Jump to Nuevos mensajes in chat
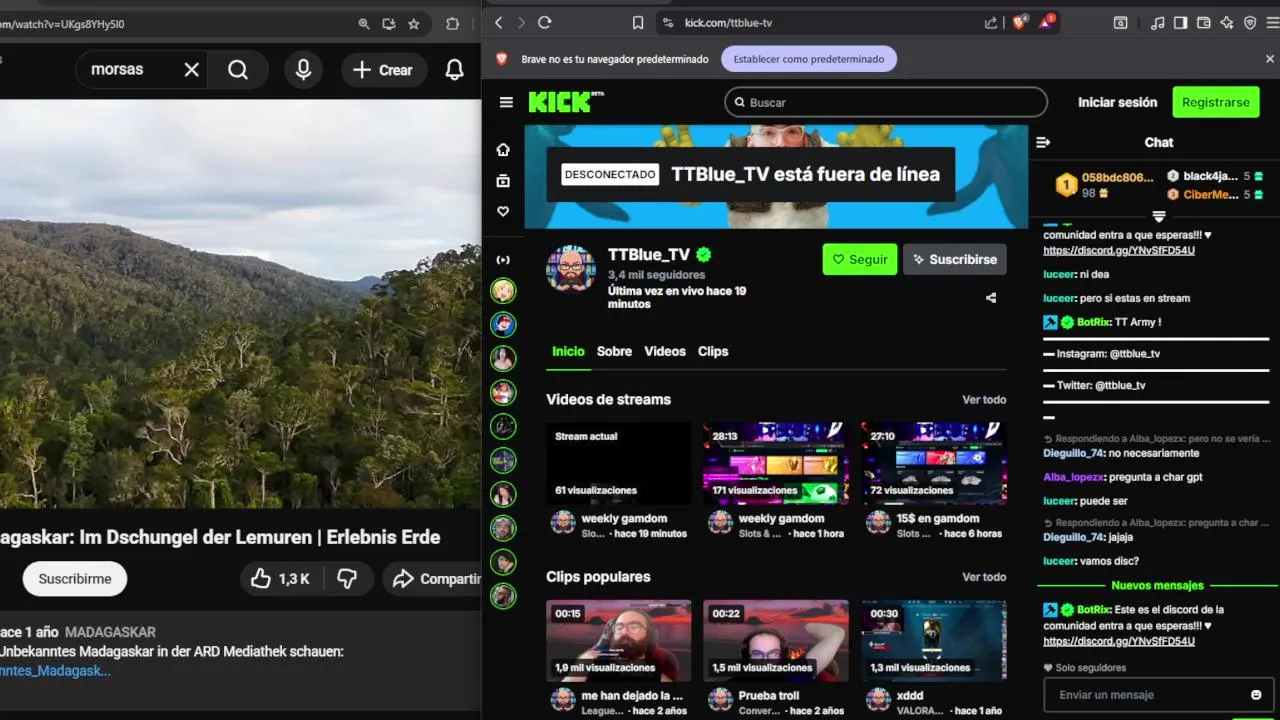This screenshot has width=1280, height=720. point(1158,585)
